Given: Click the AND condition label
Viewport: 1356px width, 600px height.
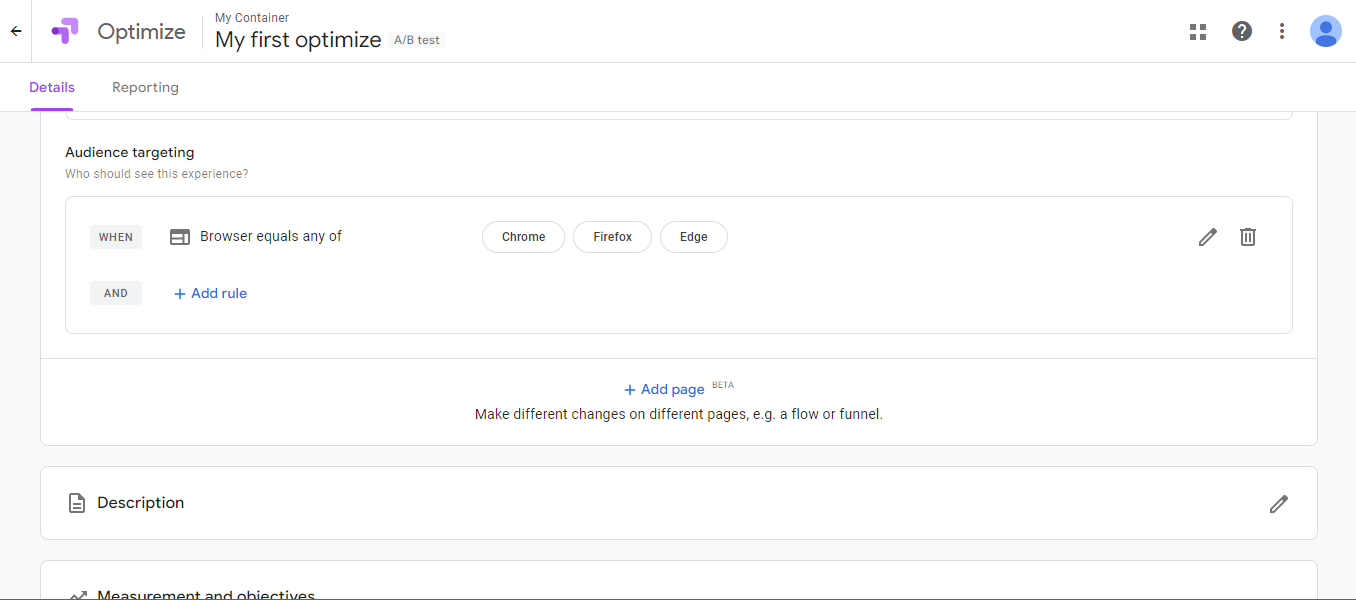Looking at the screenshot, I should click(x=116, y=293).
